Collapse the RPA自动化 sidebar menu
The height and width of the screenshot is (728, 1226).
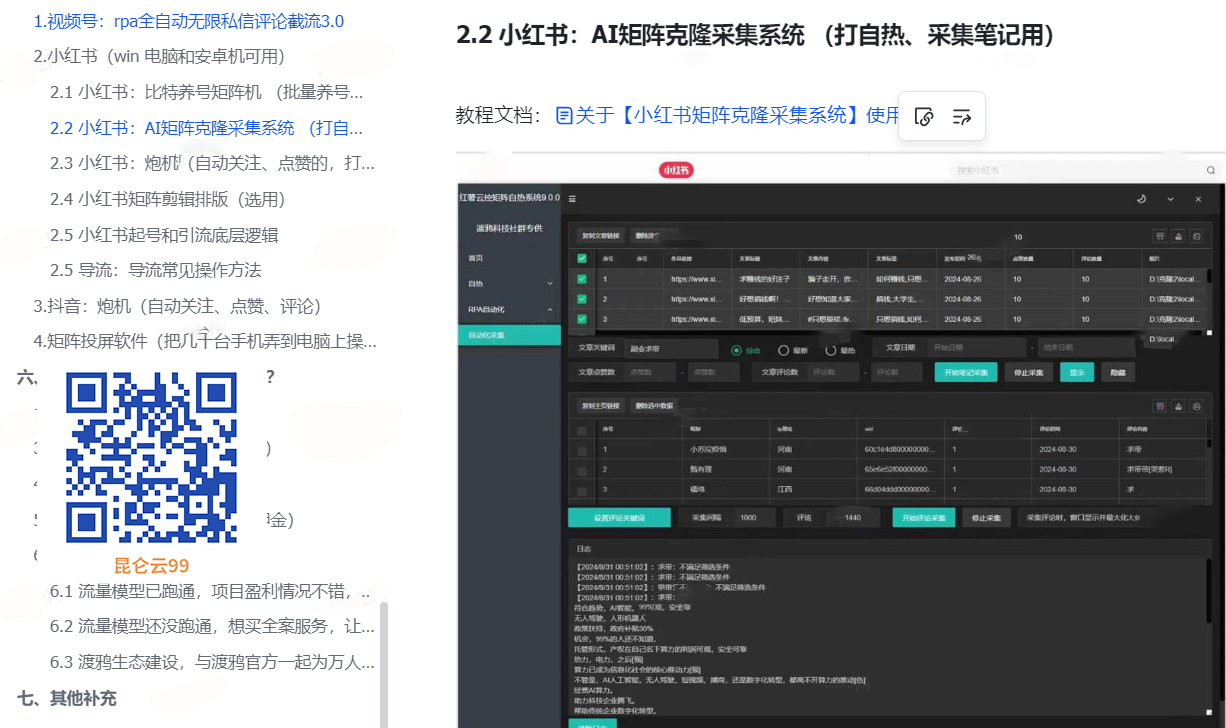click(509, 309)
